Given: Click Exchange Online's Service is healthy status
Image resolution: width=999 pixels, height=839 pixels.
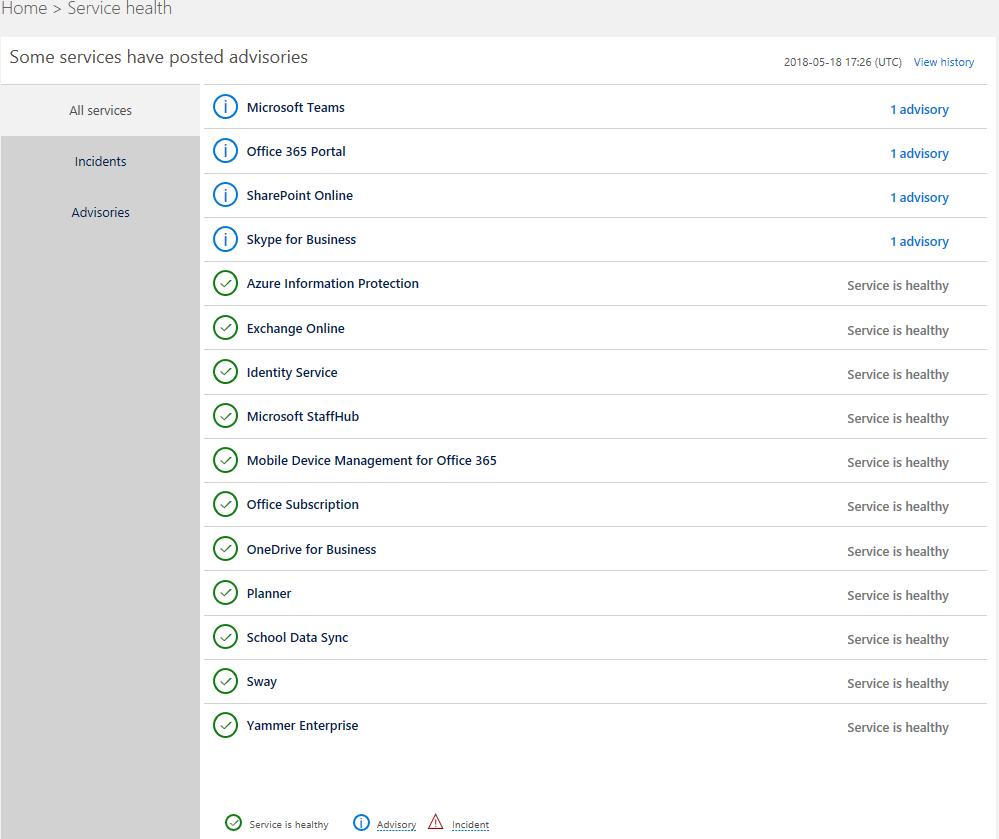Looking at the screenshot, I should 898,330.
